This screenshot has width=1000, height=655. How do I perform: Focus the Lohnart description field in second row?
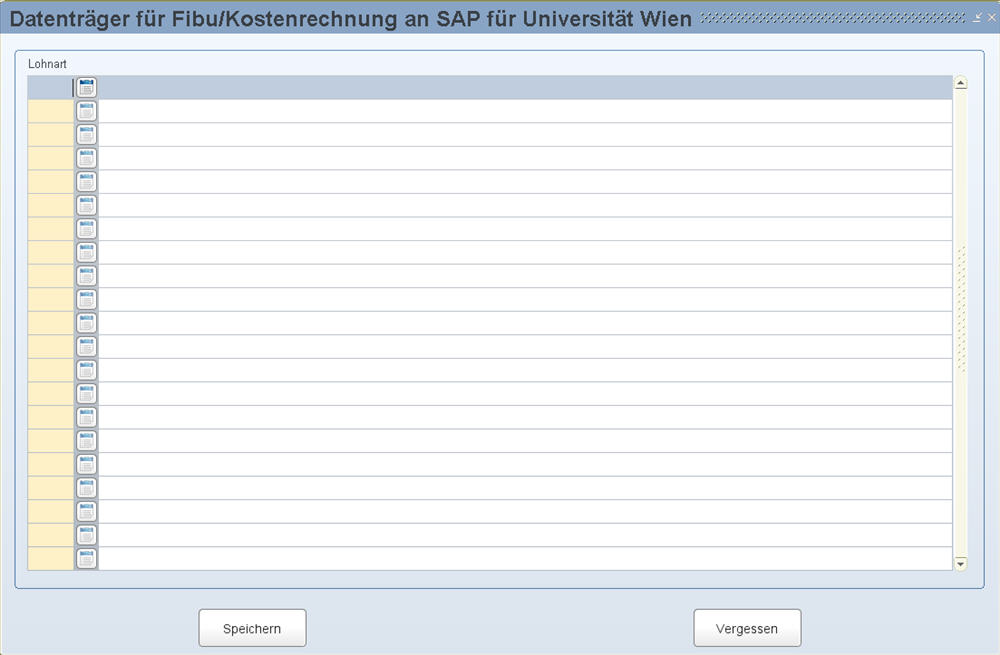pos(525,111)
